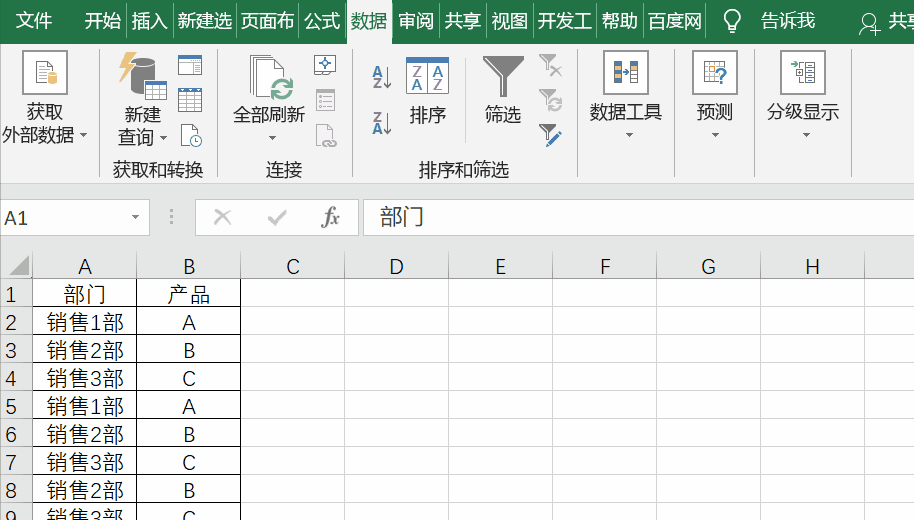Select cell A4 containing 销售3部
This screenshot has width=914, height=520.
point(85,378)
